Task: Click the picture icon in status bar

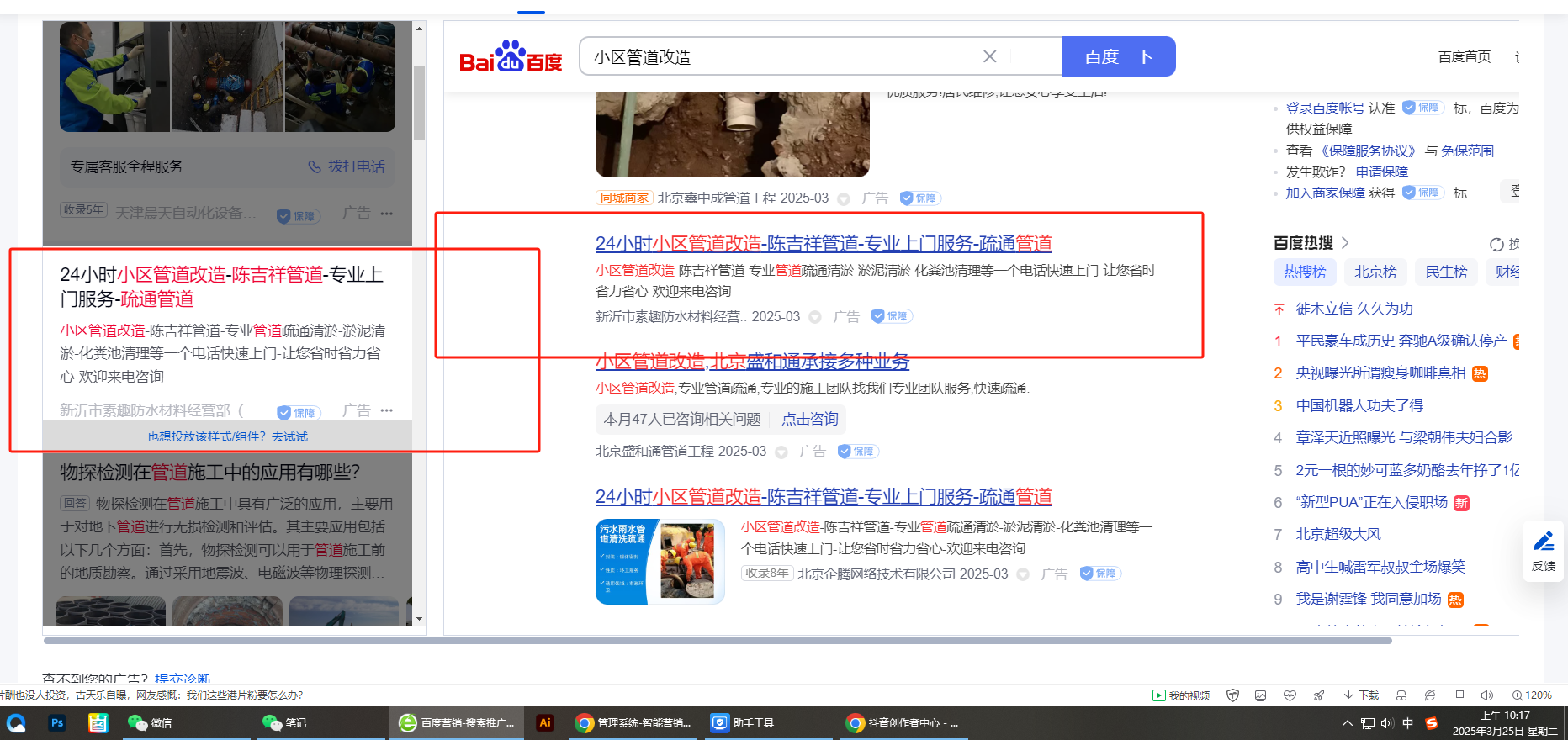Action: tap(1260, 695)
